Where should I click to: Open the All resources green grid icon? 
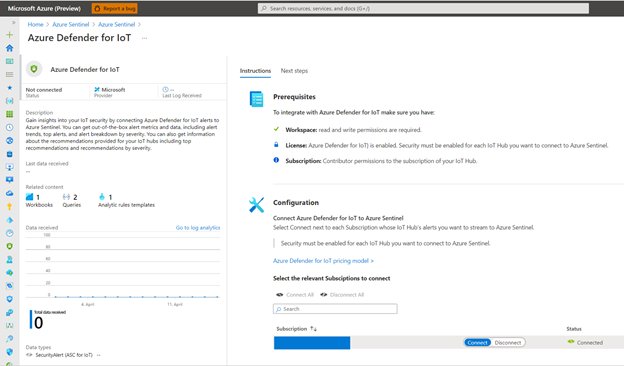[x=10, y=114]
